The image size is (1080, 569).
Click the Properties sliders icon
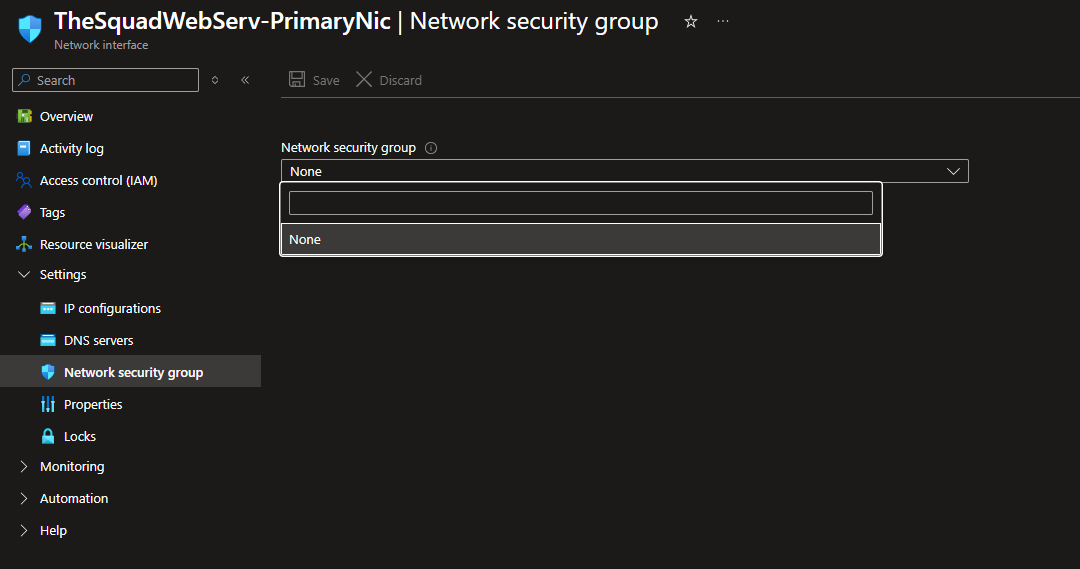48,404
